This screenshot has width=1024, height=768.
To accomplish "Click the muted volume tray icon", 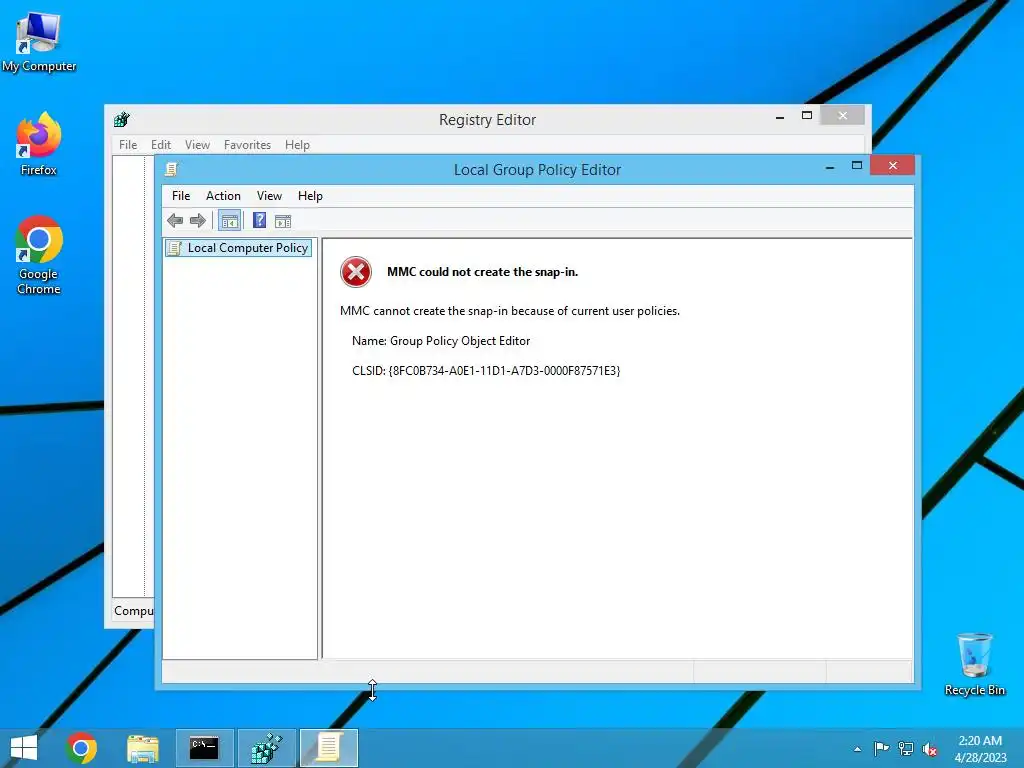I will point(930,749).
